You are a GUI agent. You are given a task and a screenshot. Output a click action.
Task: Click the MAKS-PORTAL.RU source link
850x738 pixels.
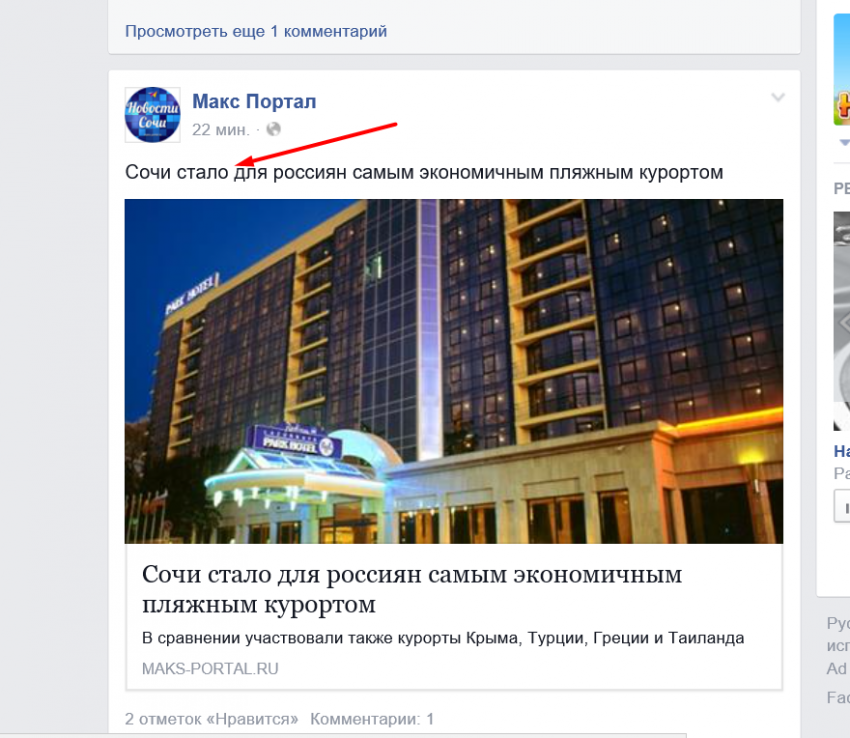coord(210,669)
